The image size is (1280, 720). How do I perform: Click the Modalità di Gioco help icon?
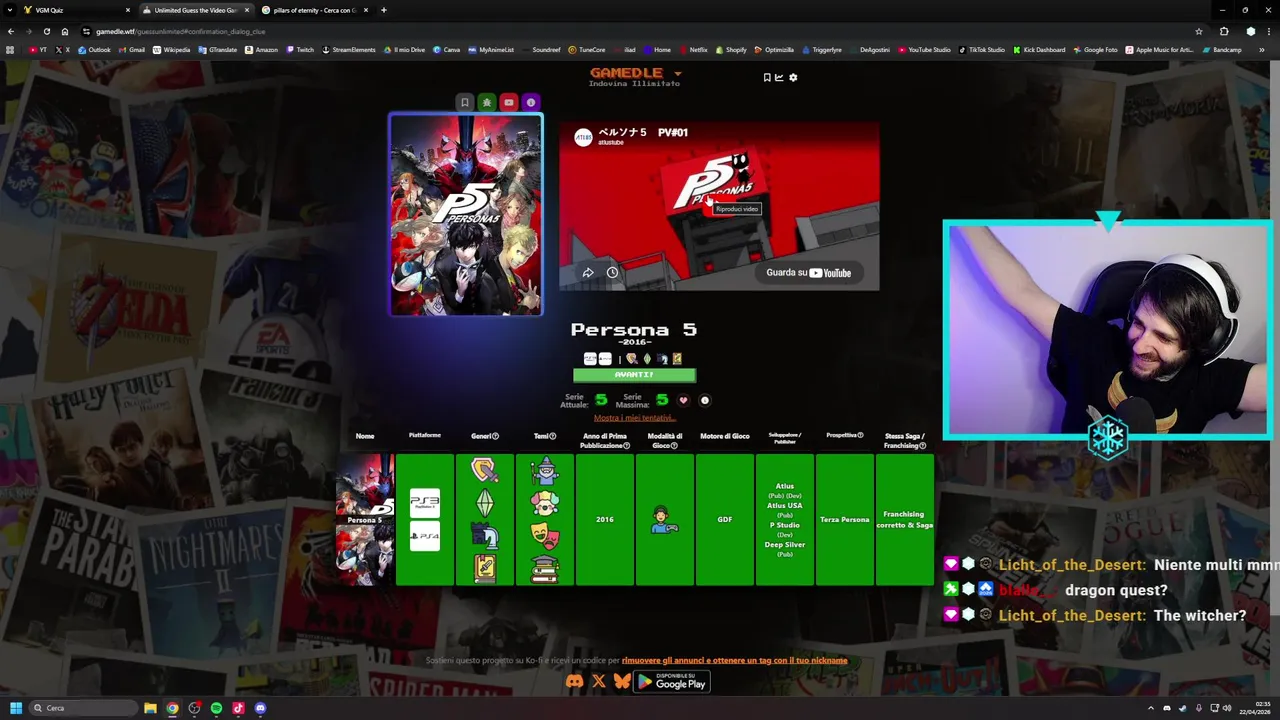coord(673,445)
